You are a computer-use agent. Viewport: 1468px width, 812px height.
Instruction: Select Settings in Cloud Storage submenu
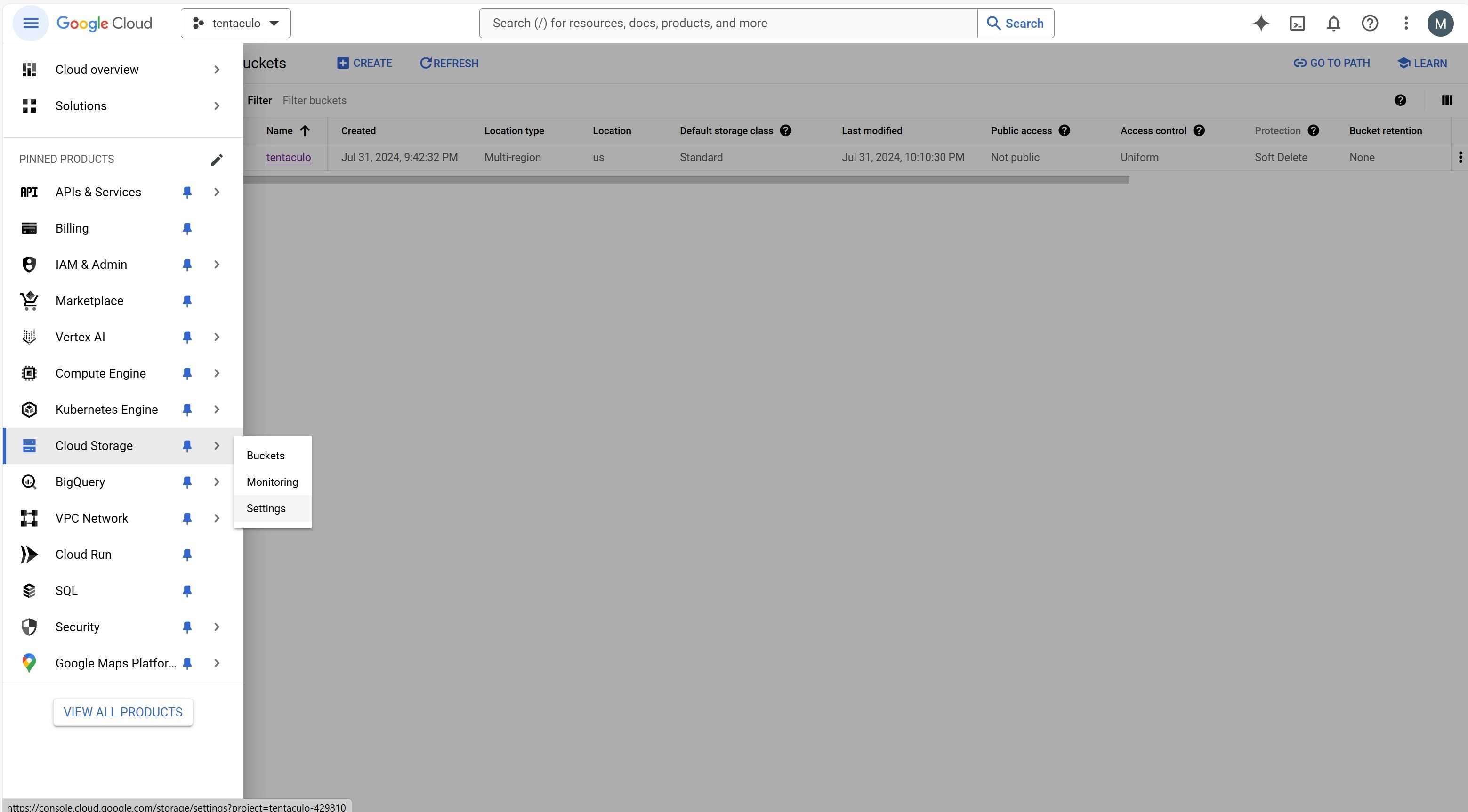[273, 508]
